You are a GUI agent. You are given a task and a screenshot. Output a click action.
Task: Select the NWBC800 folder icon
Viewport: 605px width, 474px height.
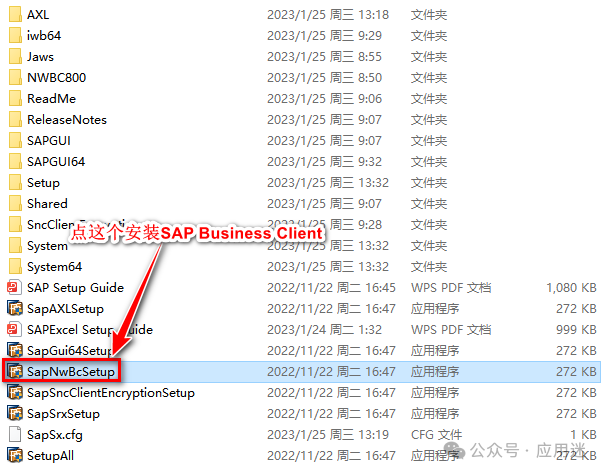click(15, 78)
